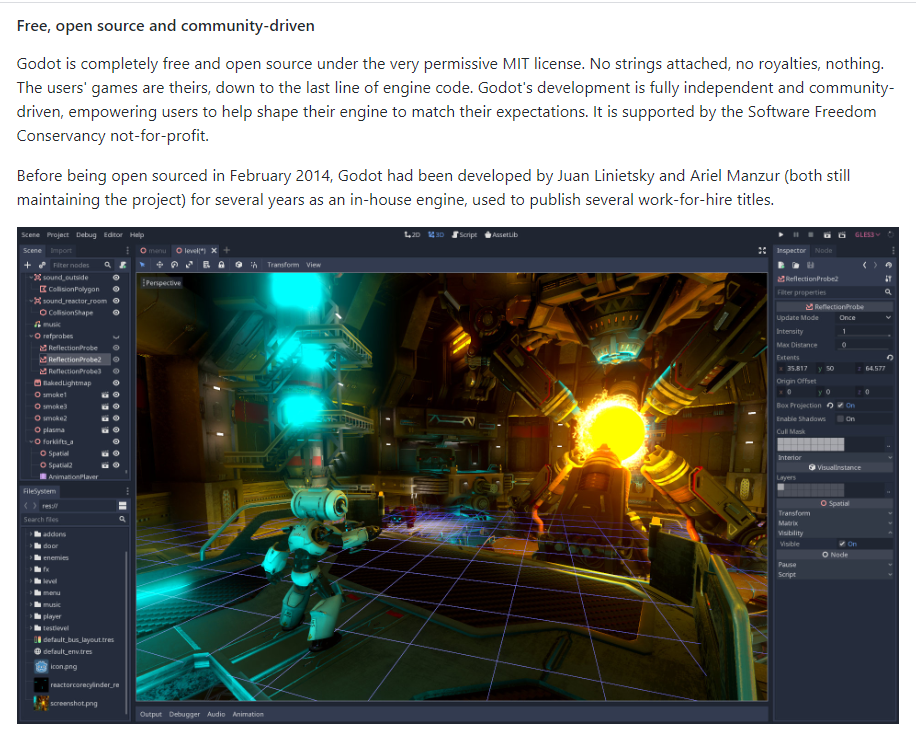Switch to the menu scene tab
Viewport: 916px width, 743px height.
point(154,250)
